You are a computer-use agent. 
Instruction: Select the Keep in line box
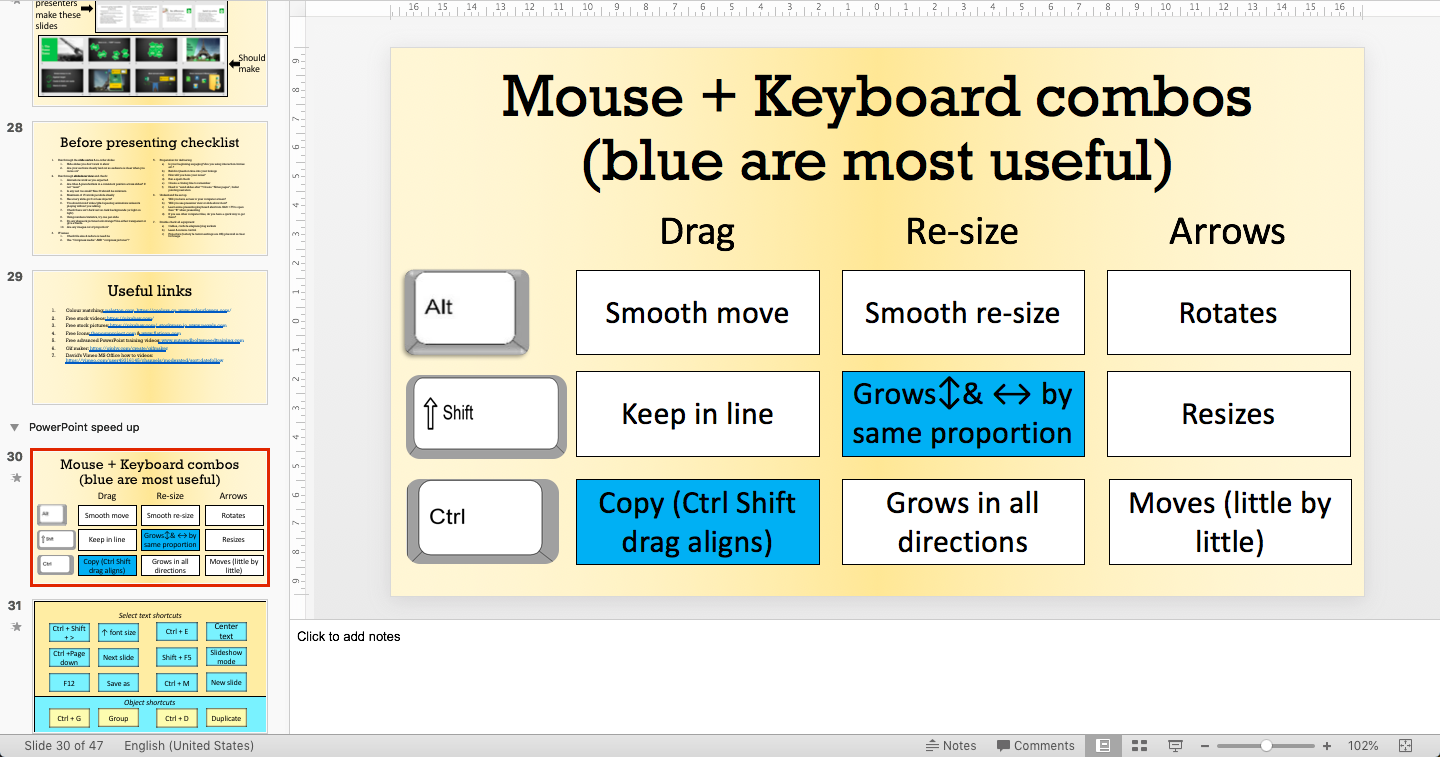[x=698, y=414]
